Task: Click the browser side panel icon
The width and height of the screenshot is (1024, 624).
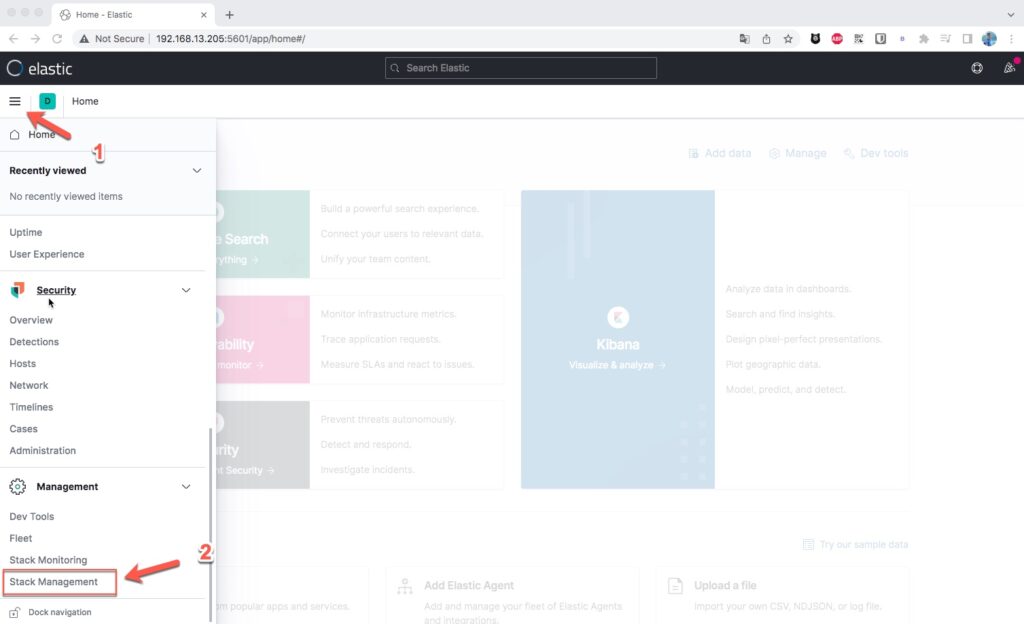Action: coord(967,39)
